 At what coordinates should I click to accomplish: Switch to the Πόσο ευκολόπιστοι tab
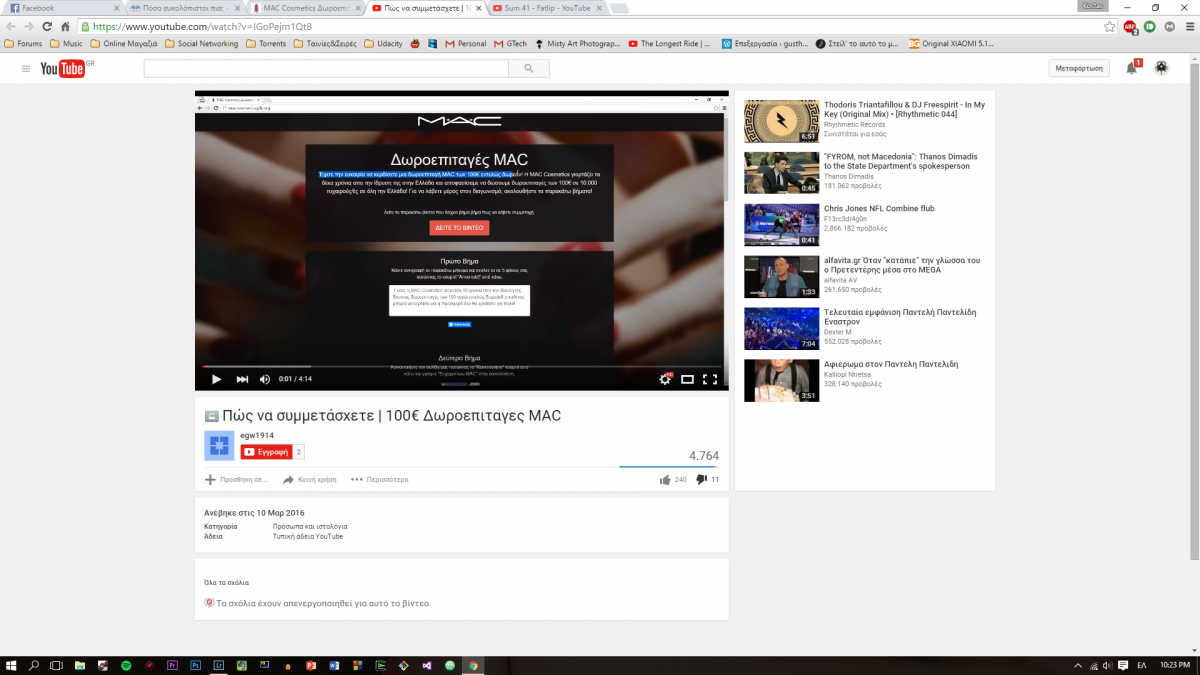click(184, 8)
